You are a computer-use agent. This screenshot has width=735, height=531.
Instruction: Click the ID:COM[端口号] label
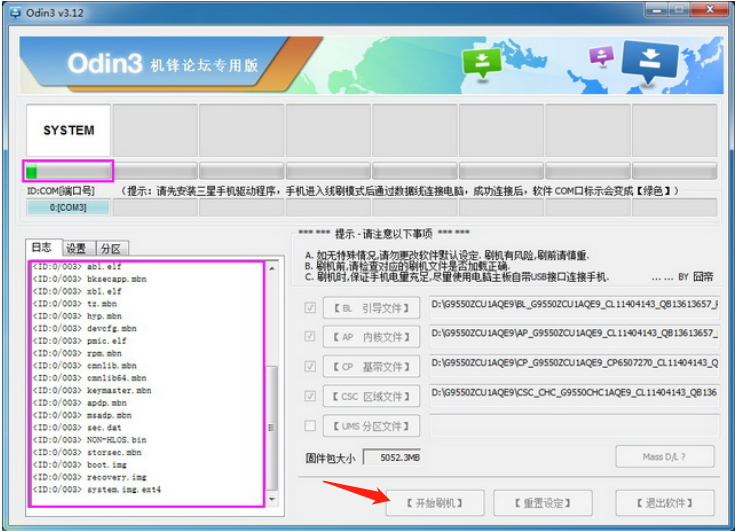61,191
